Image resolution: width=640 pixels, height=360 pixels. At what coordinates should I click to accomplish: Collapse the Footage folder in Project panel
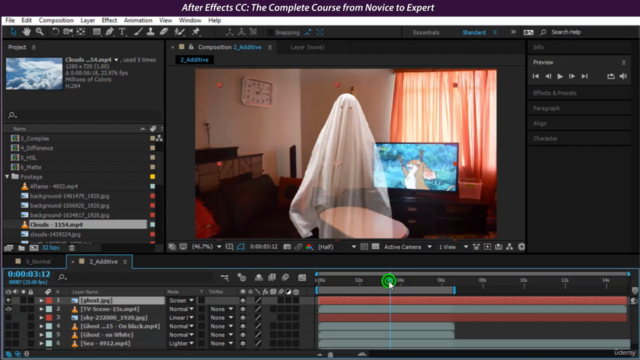click(x=7, y=177)
